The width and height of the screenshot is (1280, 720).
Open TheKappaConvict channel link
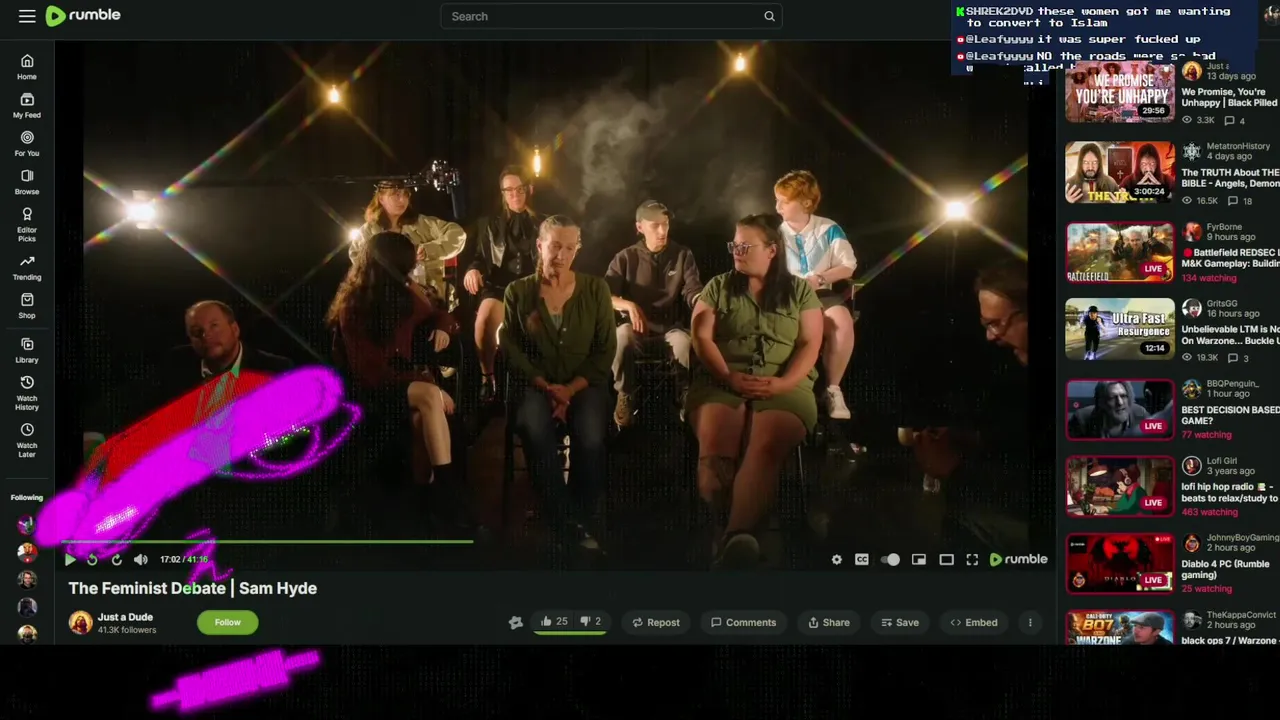1241,615
